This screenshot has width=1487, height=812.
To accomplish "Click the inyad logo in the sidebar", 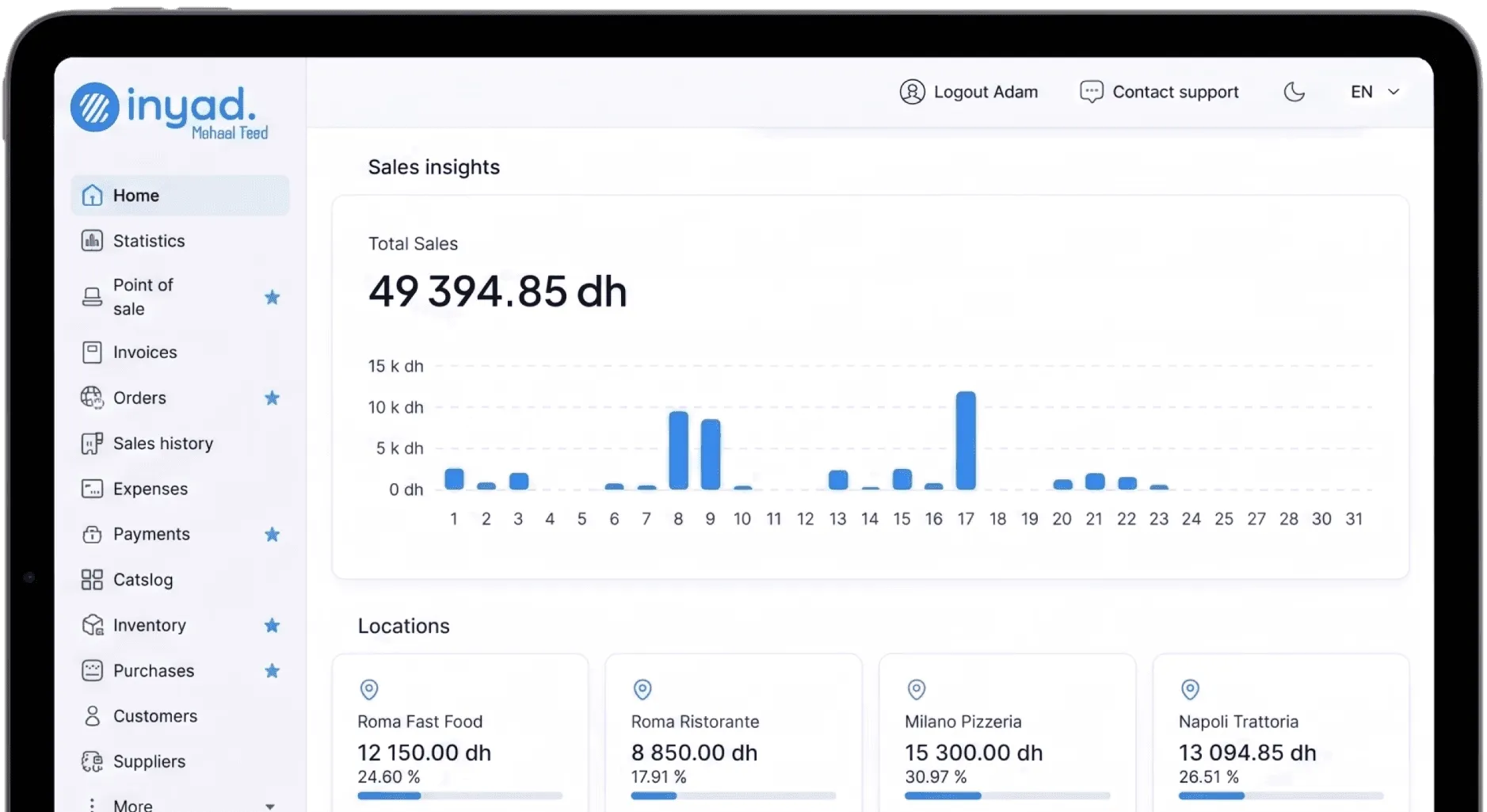I will click(x=169, y=110).
